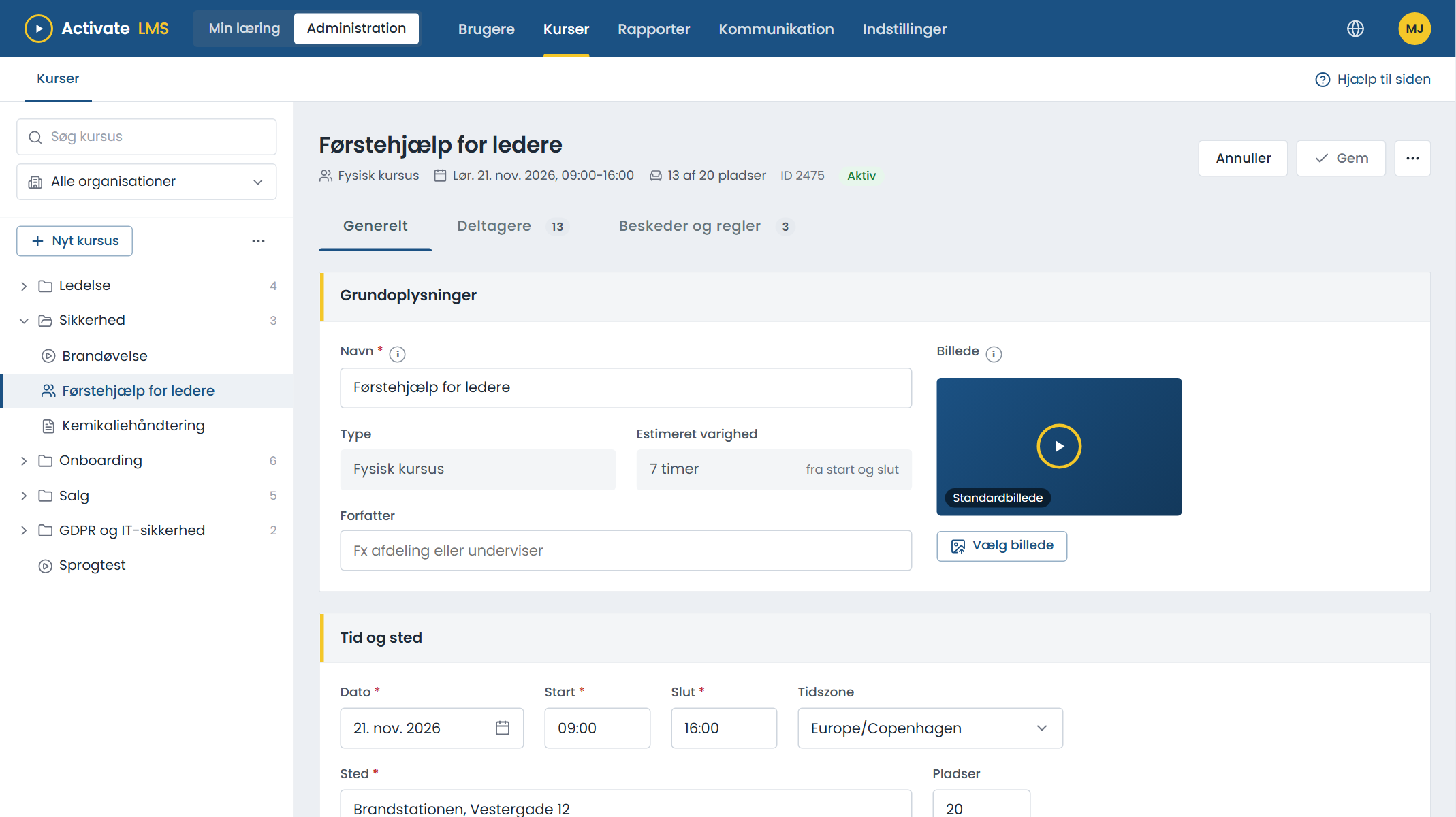Switch to the Deltagere tab
This screenshot has width=1456, height=817.
512,226
